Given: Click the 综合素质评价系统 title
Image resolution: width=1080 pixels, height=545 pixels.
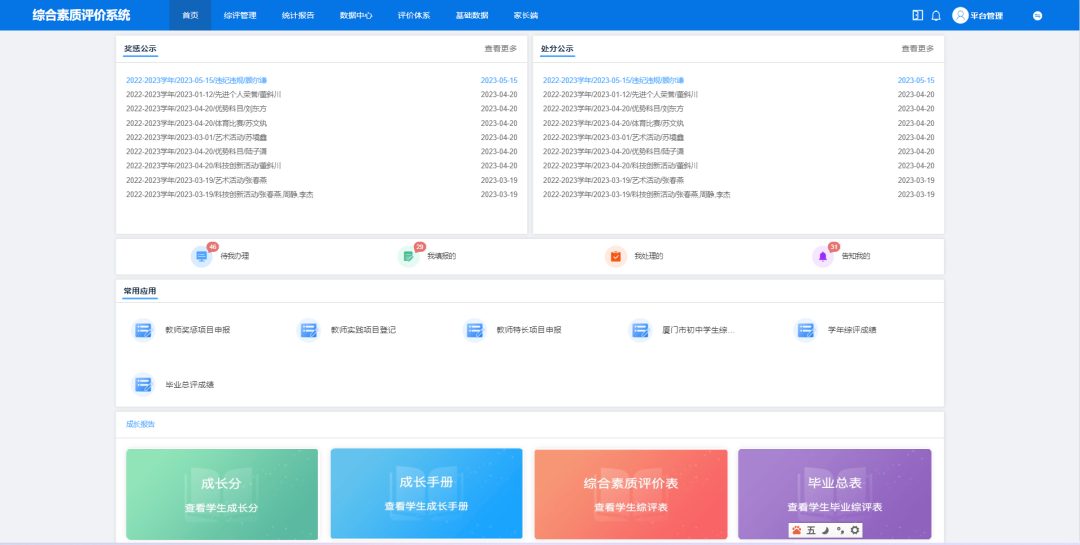Looking at the screenshot, I should (81, 15).
